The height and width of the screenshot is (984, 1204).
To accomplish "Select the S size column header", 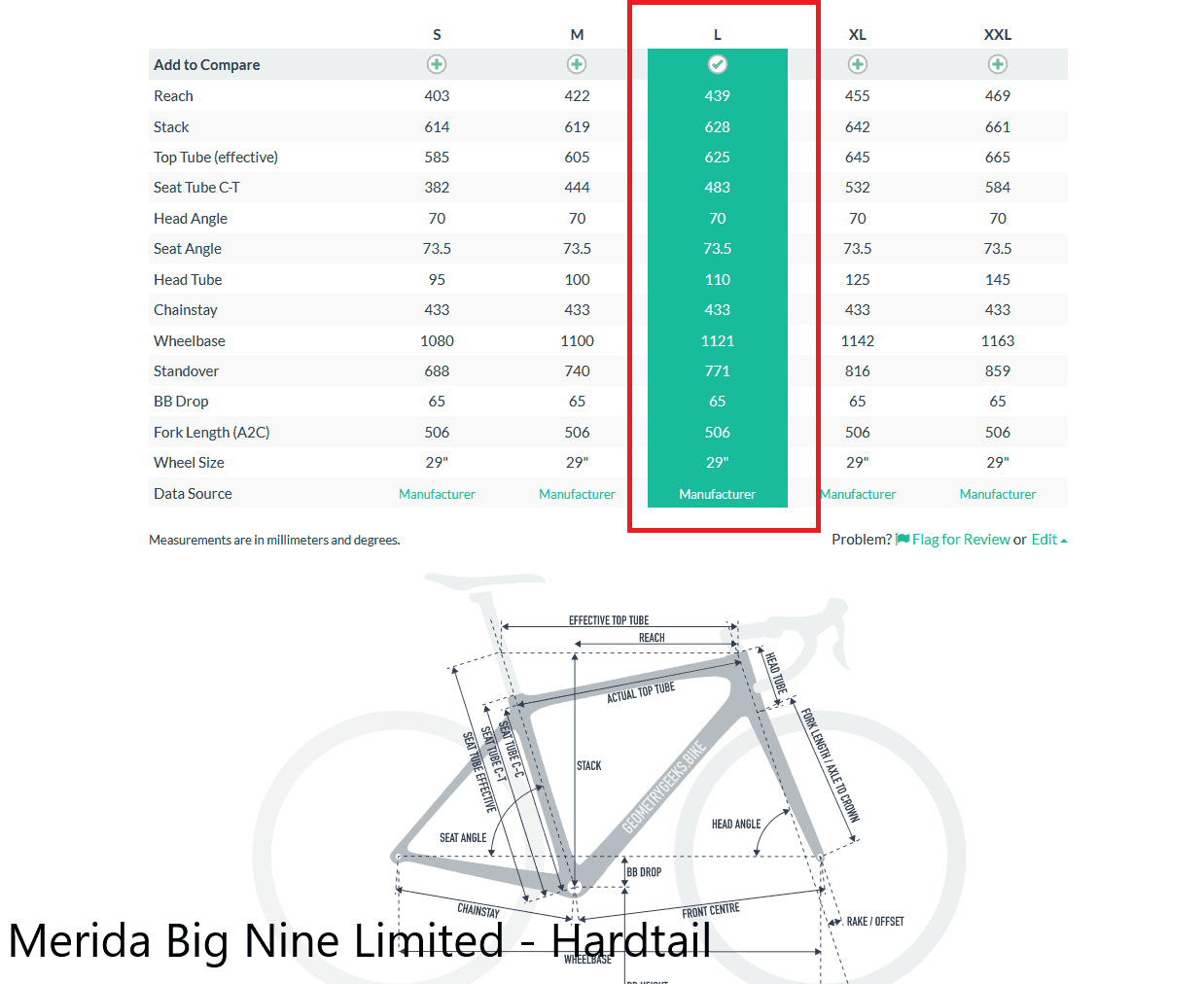I will (x=437, y=35).
